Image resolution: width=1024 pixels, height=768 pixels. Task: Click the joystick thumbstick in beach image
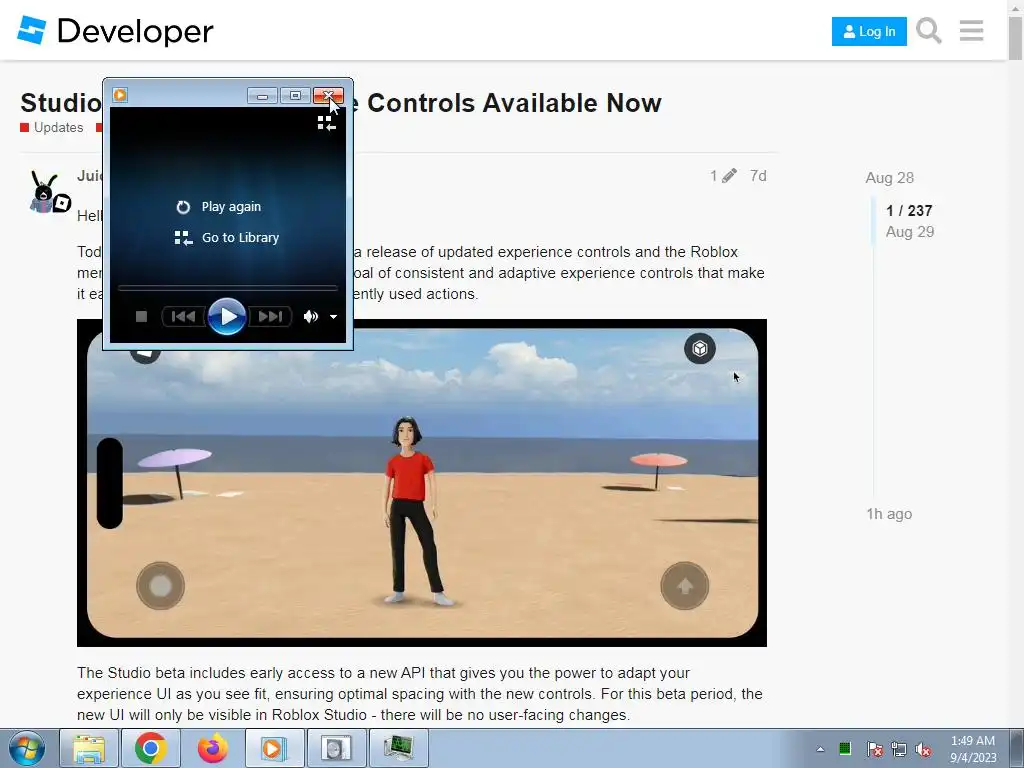pyautogui.click(x=161, y=586)
